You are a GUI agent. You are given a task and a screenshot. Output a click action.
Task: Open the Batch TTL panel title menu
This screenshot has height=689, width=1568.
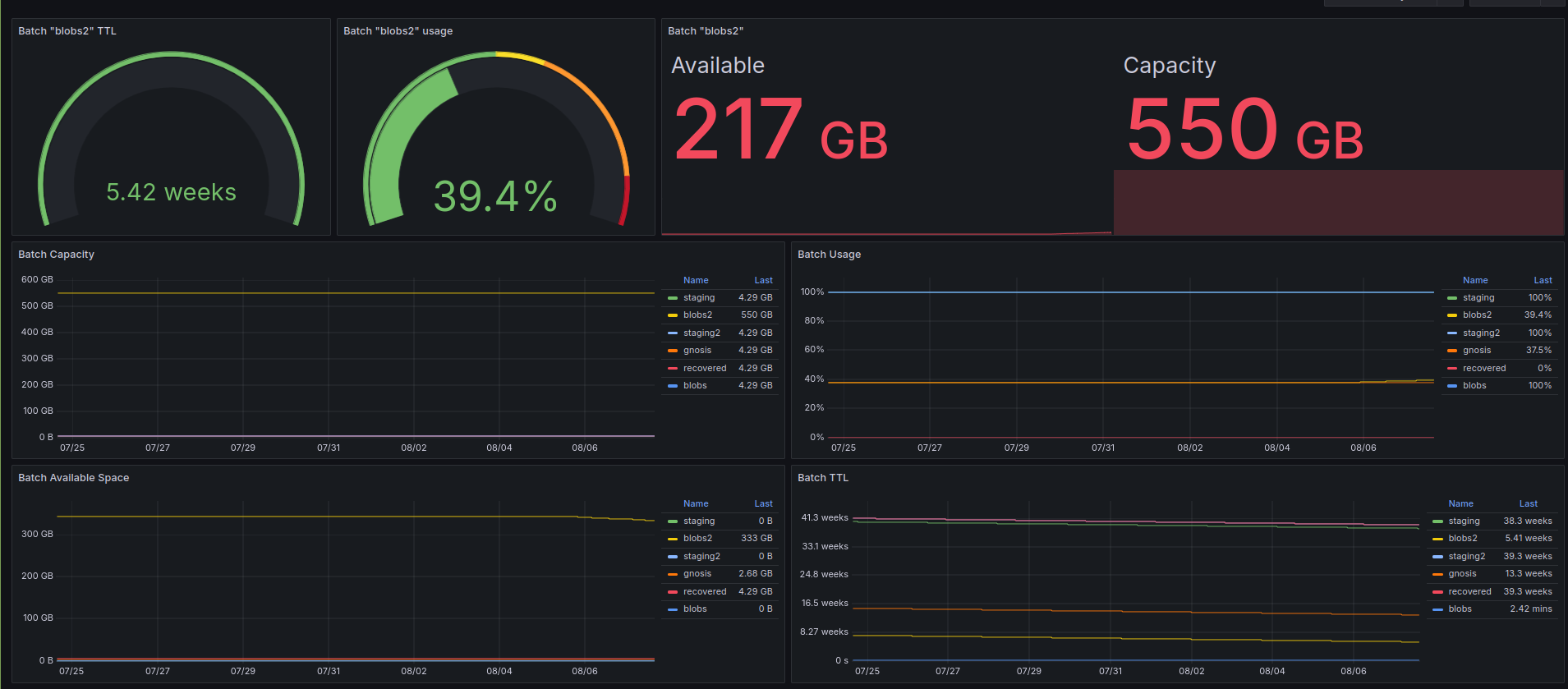tap(823, 478)
